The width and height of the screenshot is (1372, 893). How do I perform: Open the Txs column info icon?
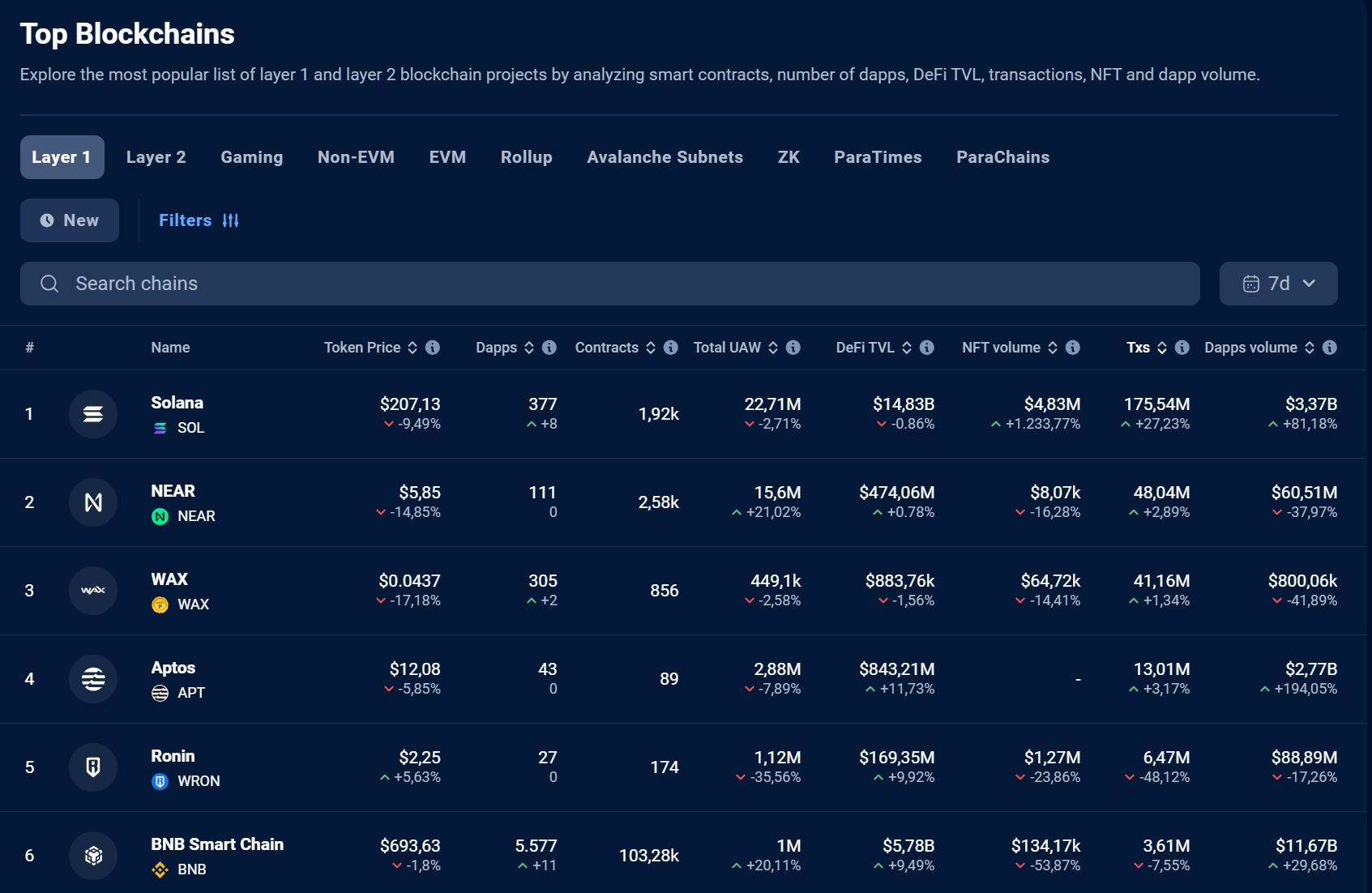pos(1182,348)
